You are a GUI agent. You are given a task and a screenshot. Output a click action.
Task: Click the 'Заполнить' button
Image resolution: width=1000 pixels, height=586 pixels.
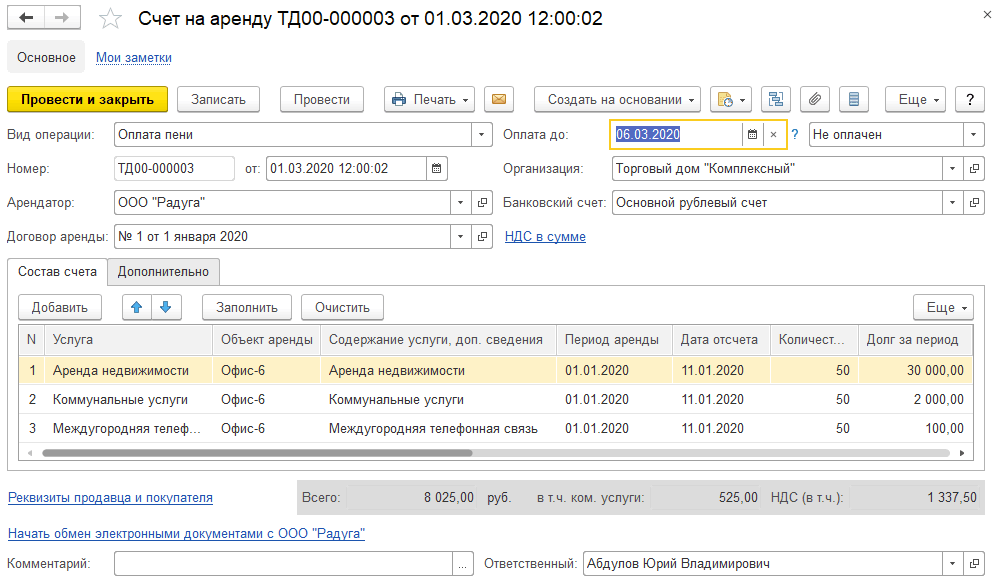pyautogui.click(x=247, y=307)
